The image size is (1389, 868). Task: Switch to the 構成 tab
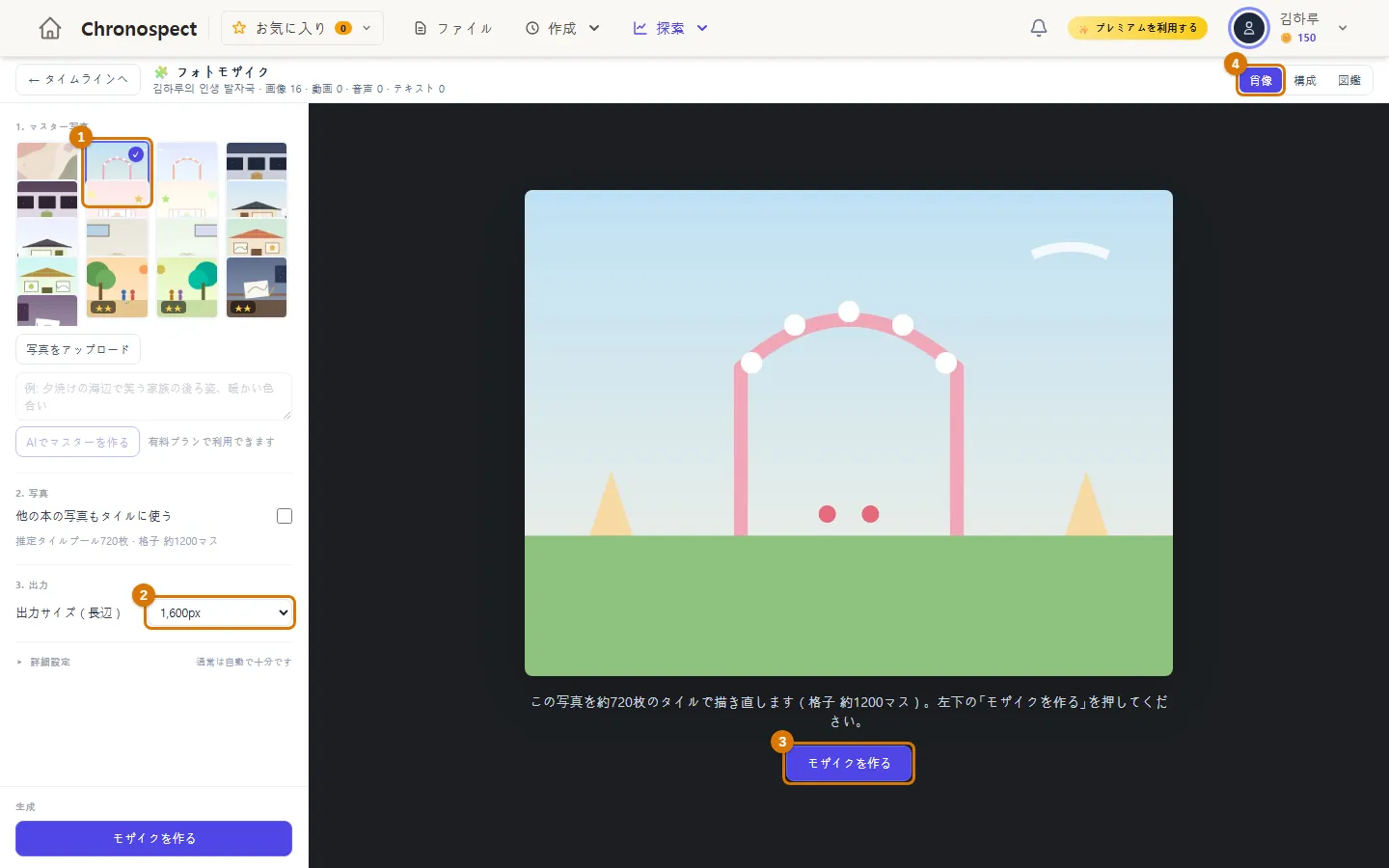coord(1305,80)
